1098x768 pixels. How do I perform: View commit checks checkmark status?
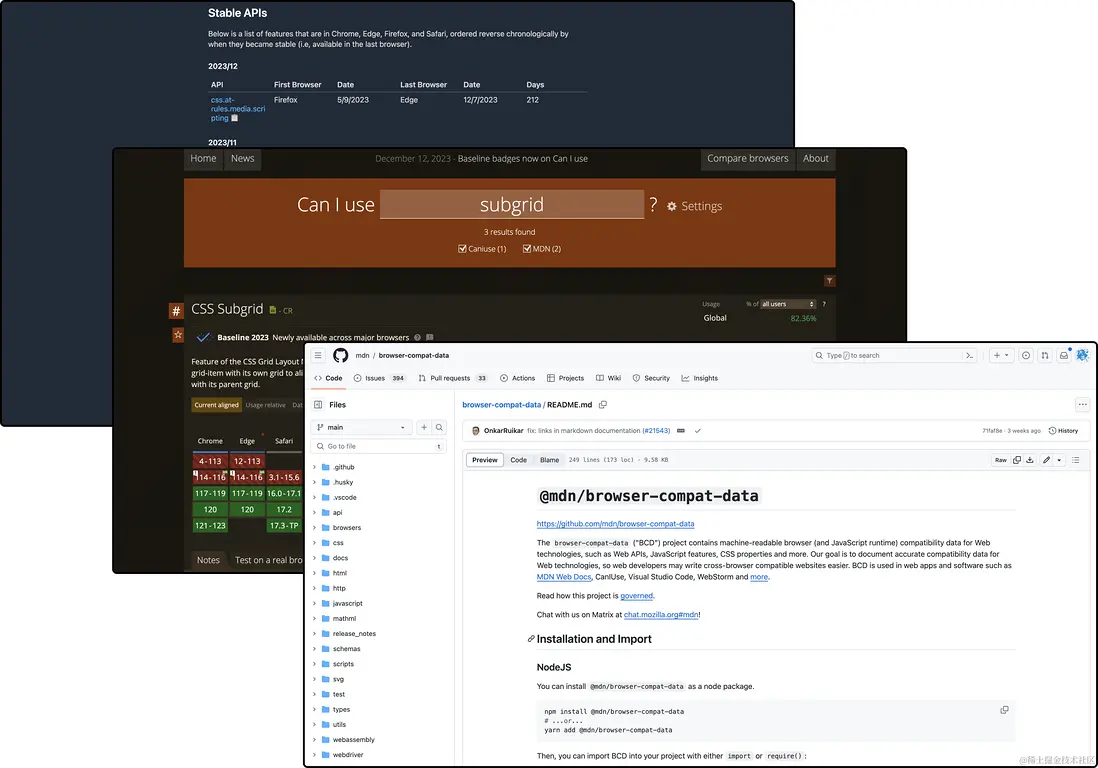697,431
